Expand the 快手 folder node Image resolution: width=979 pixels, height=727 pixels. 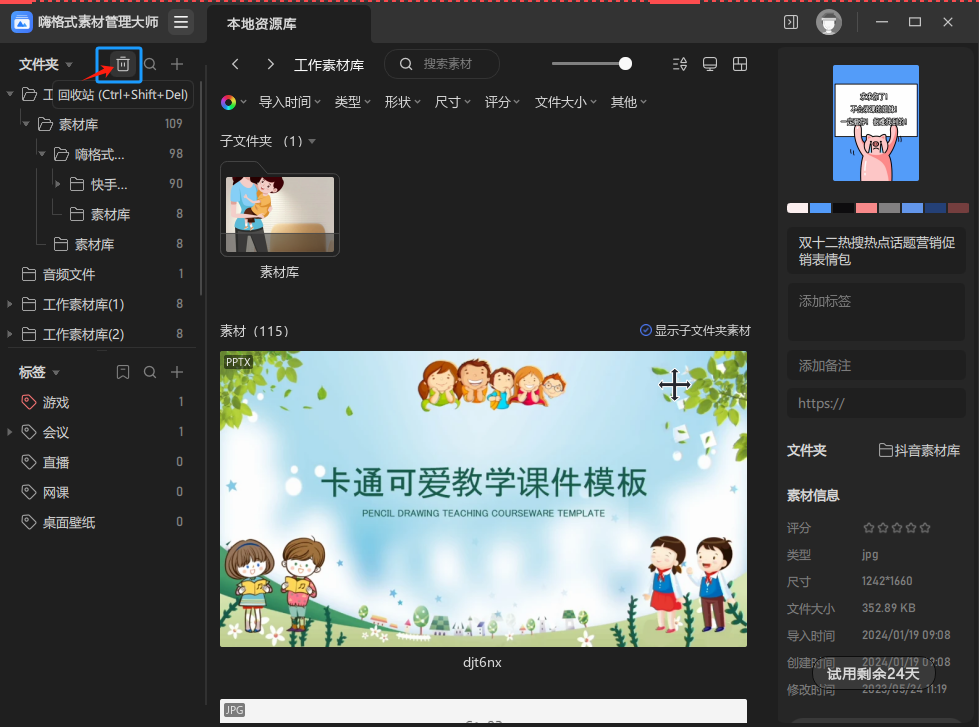[57, 184]
